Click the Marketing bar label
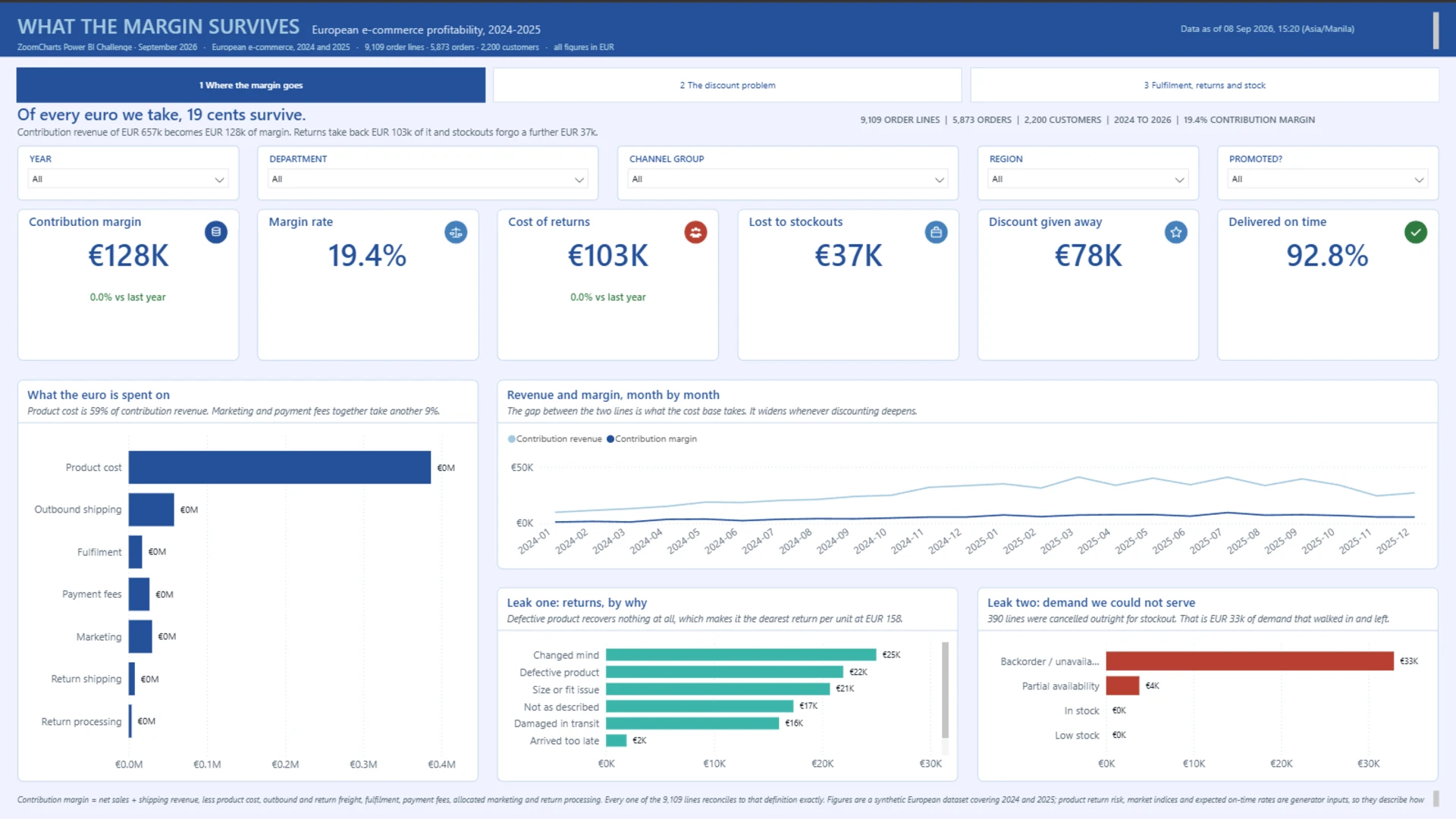1456x819 pixels. click(99, 637)
